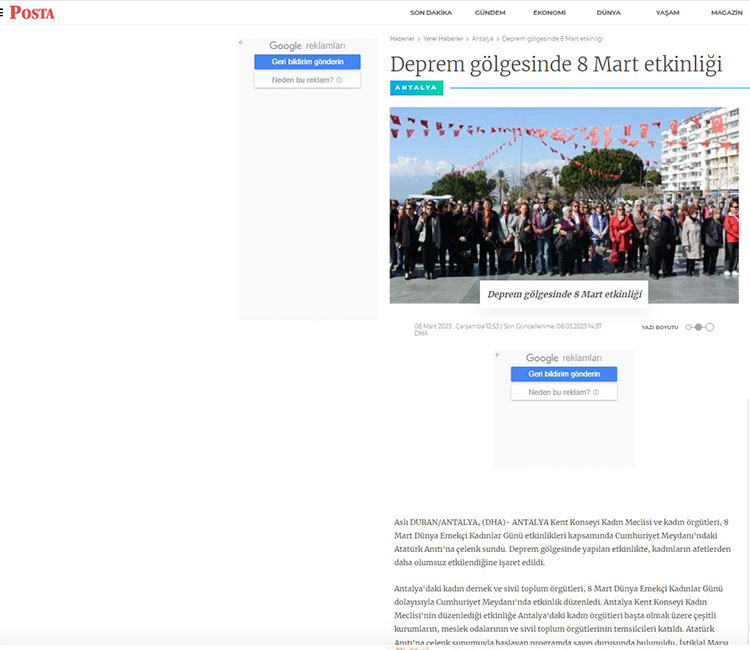Select smallest font size option
The height and width of the screenshot is (650, 750).
pyautogui.click(x=688, y=327)
